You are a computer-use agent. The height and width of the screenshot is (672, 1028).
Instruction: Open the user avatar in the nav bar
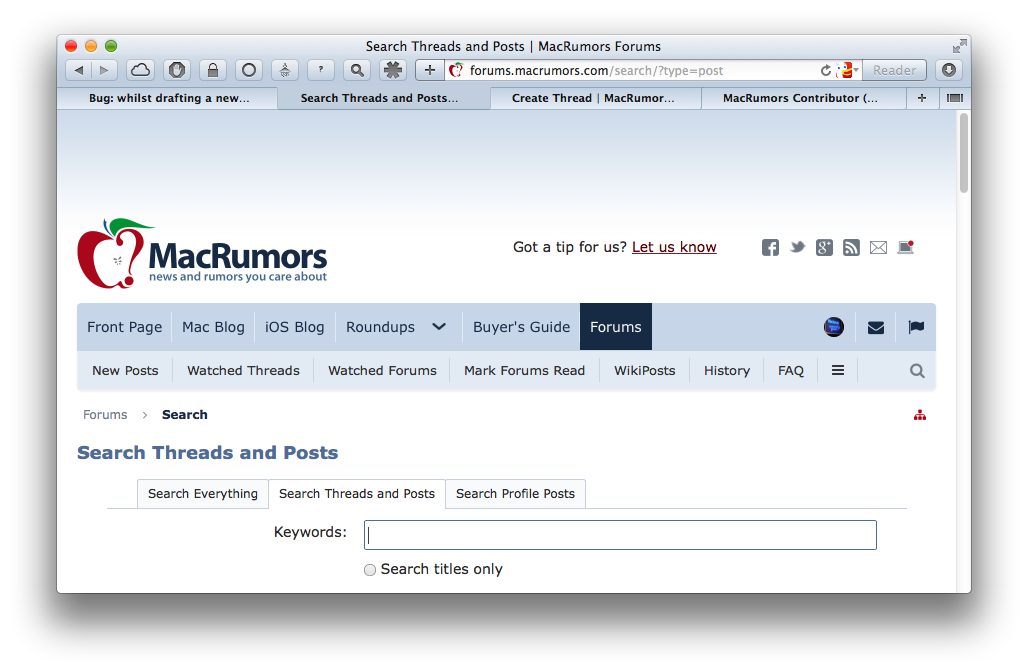(834, 326)
